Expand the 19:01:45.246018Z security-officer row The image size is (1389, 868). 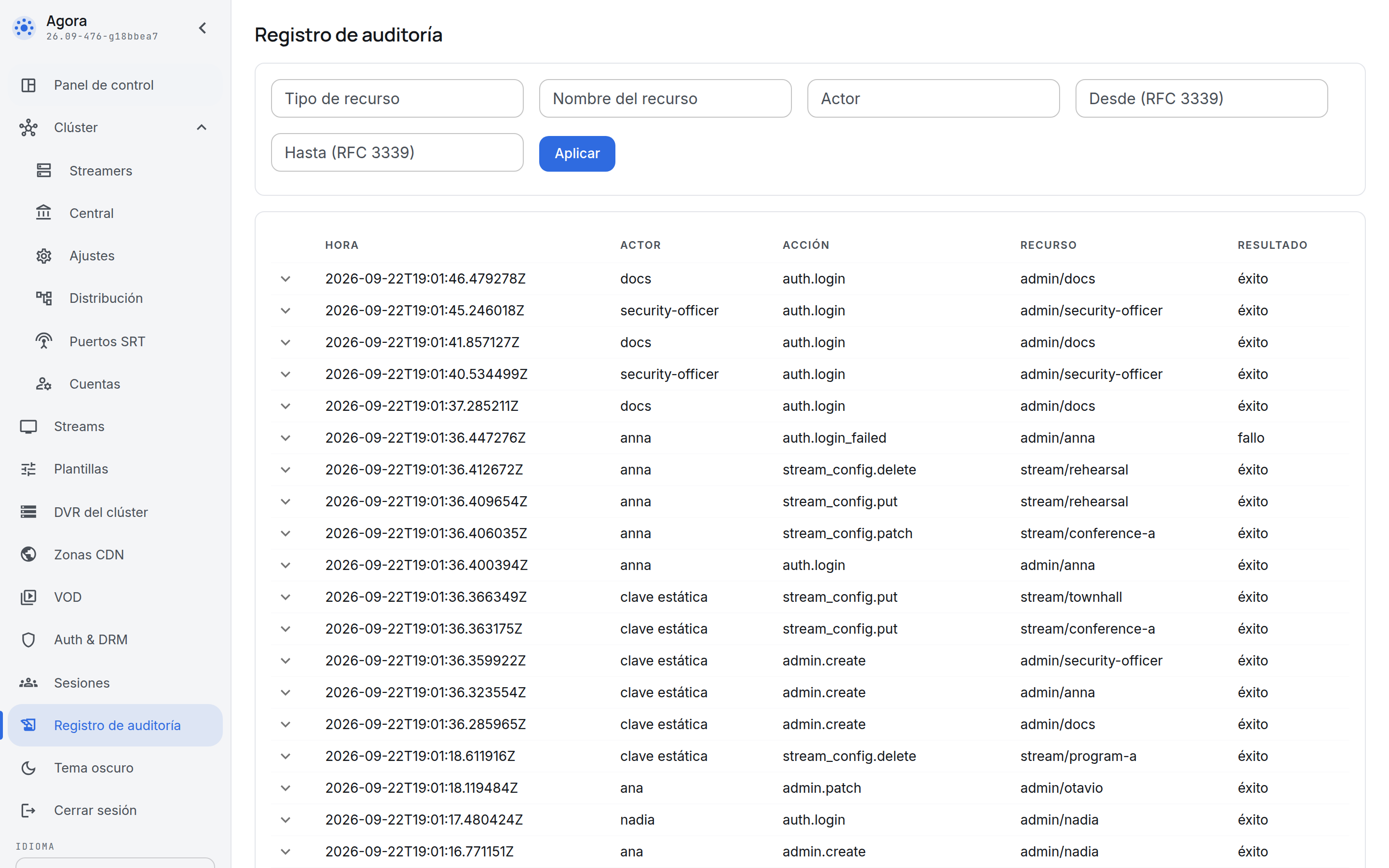click(285, 311)
